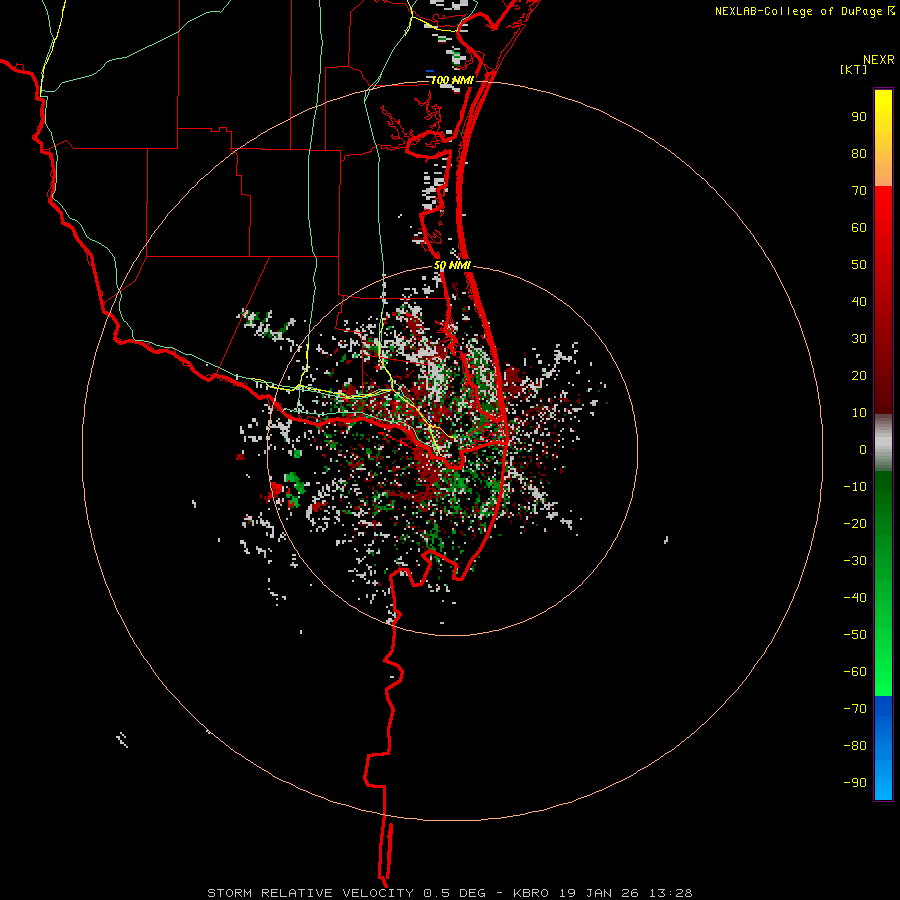Click the -40 value on velocity scale
900x900 pixels.
(855, 598)
